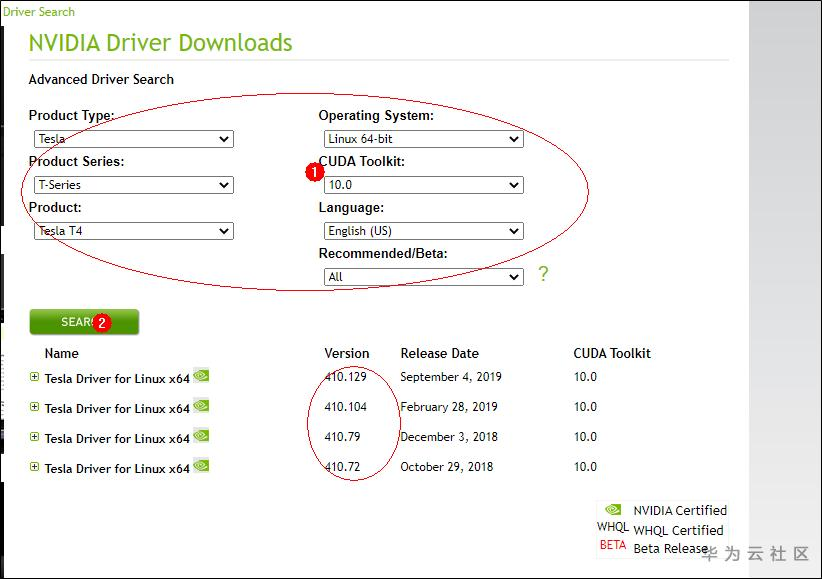822x579 pixels.
Task: Click version number 410.104
Action: point(345,406)
